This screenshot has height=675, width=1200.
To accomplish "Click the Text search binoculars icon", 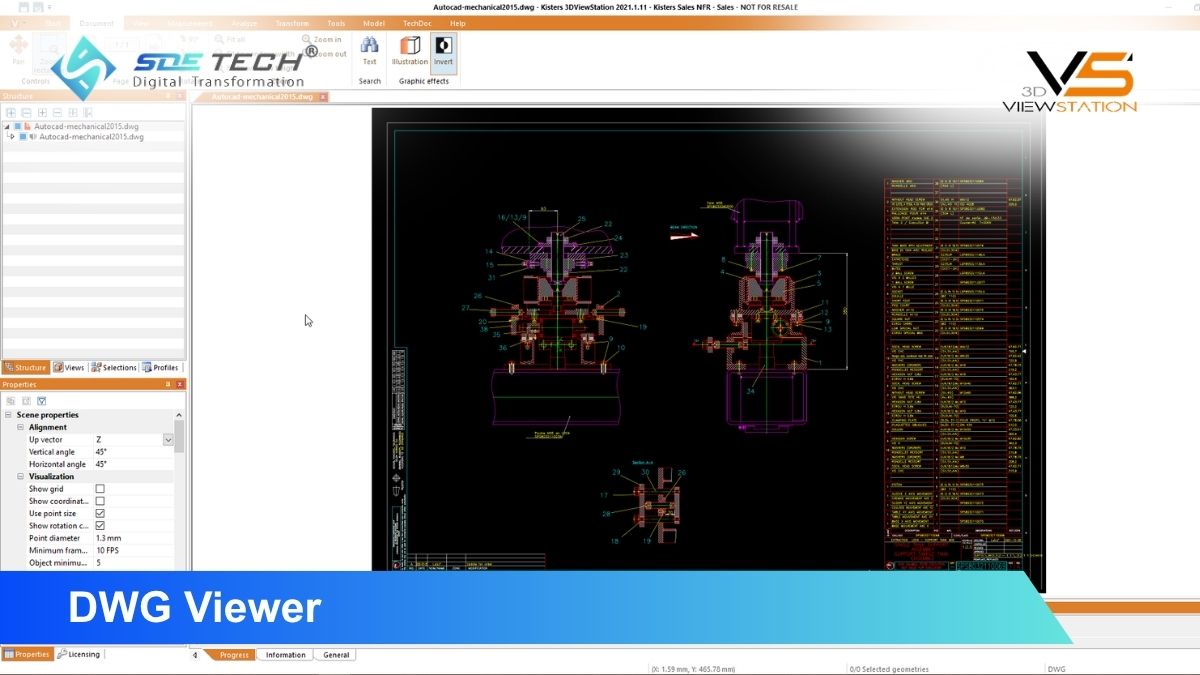I will click(369, 46).
